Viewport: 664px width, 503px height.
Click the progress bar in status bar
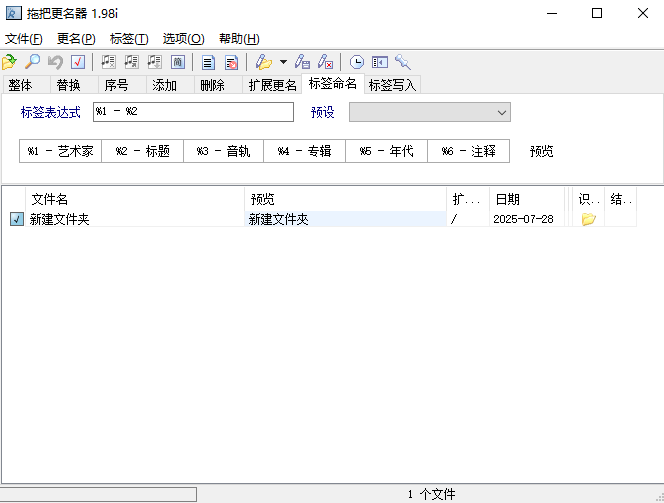[x=98, y=494]
